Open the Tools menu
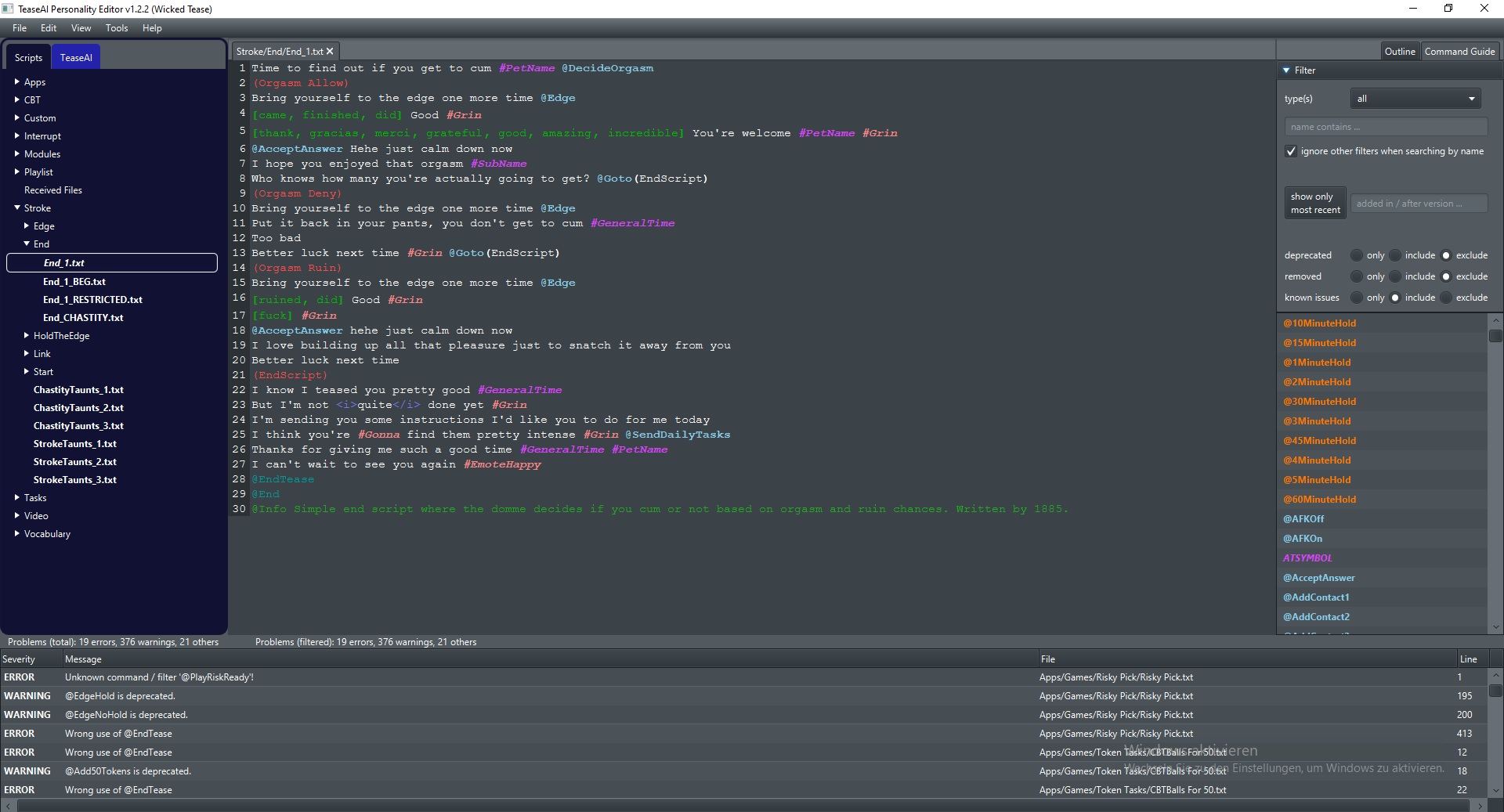The height and width of the screenshot is (812, 1504). click(x=117, y=28)
